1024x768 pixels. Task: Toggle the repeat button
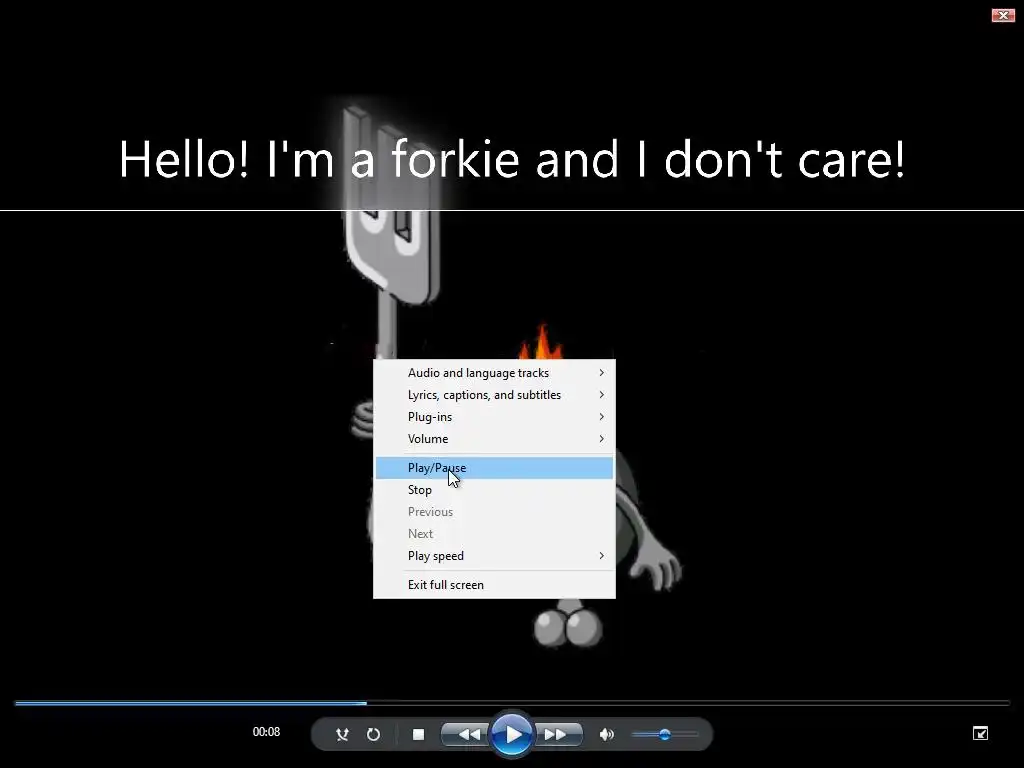374,734
